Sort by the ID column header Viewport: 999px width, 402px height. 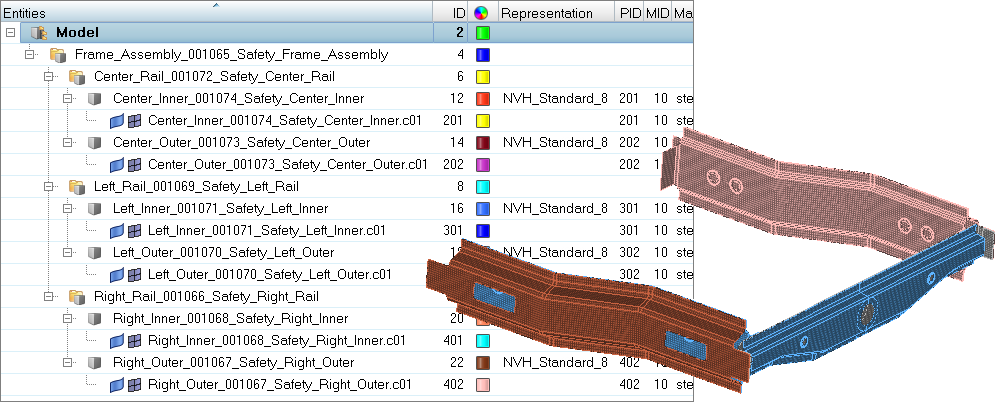click(451, 13)
